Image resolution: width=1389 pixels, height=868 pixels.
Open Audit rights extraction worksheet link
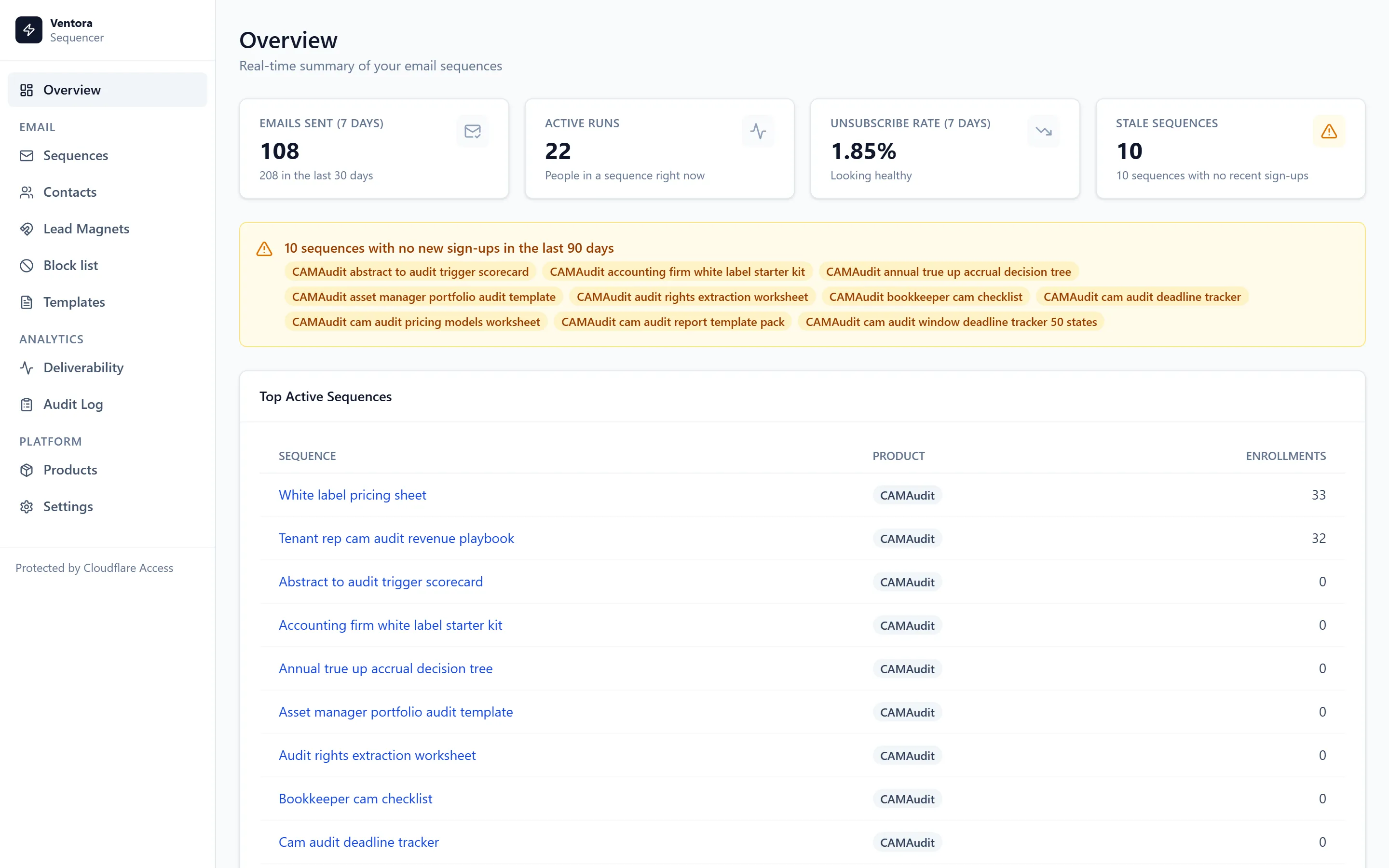pyautogui.click(x=377, y=756)
